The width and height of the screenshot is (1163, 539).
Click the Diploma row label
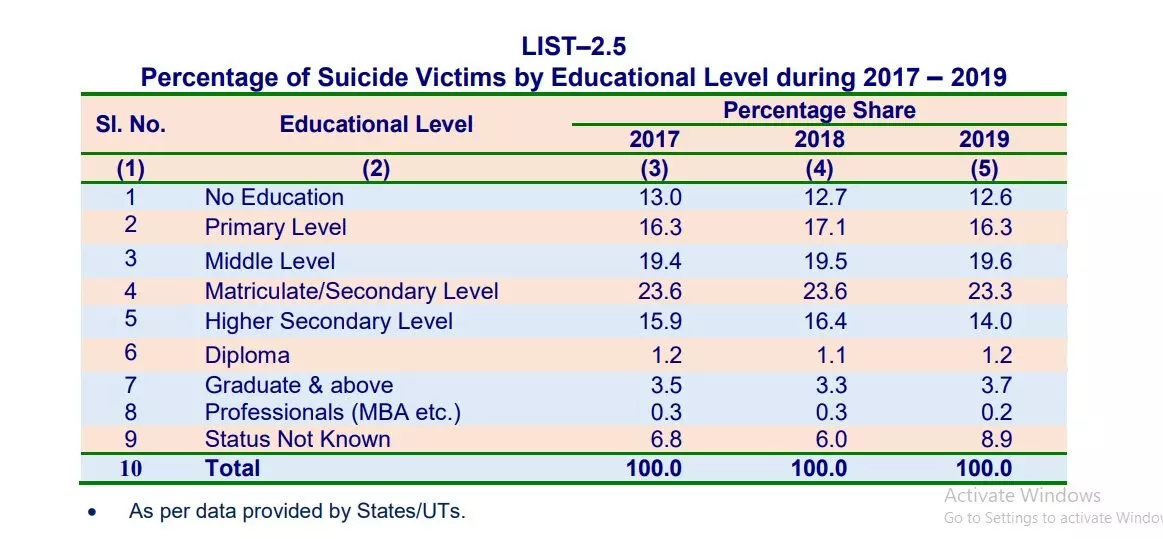click(x=247, y=355)
